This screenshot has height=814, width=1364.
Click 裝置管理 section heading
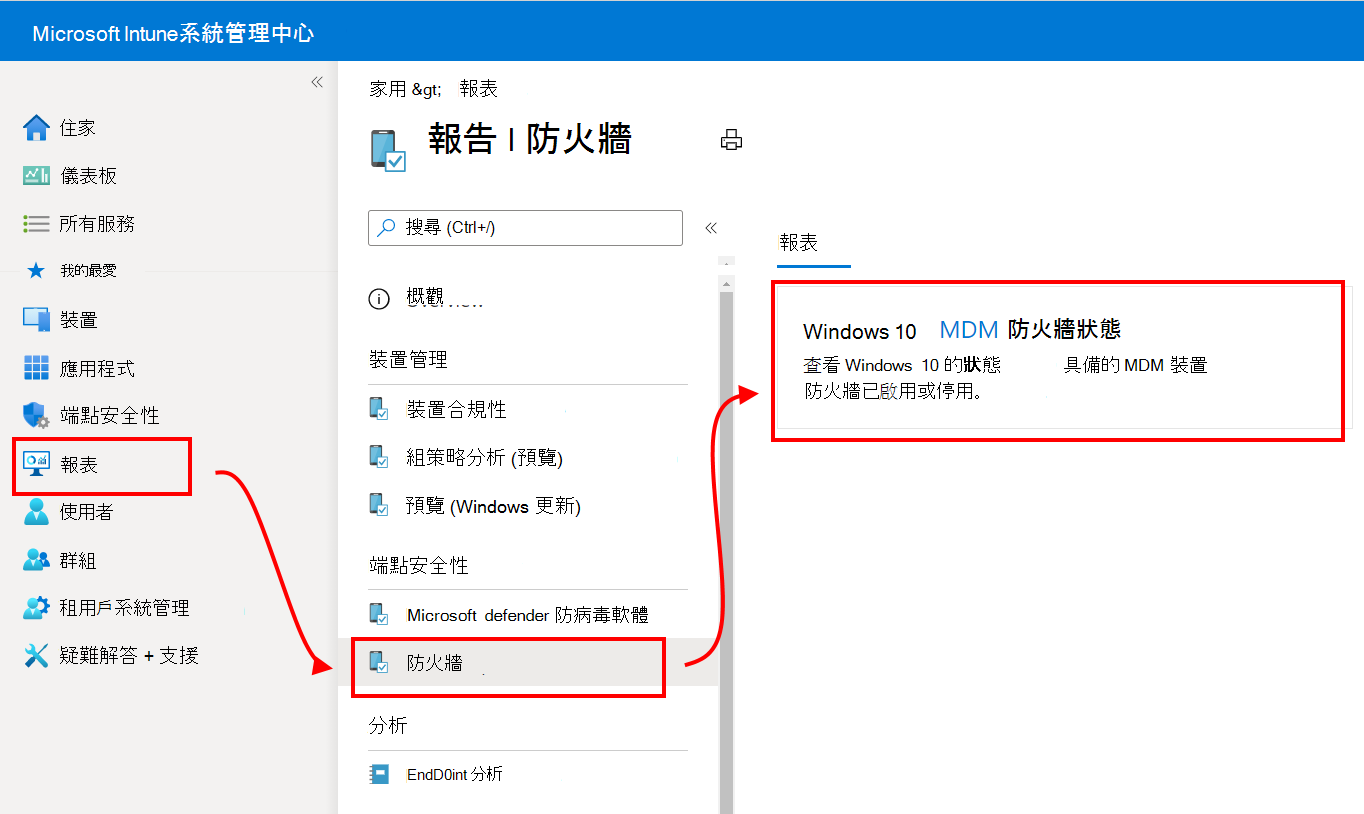point(408,360)
